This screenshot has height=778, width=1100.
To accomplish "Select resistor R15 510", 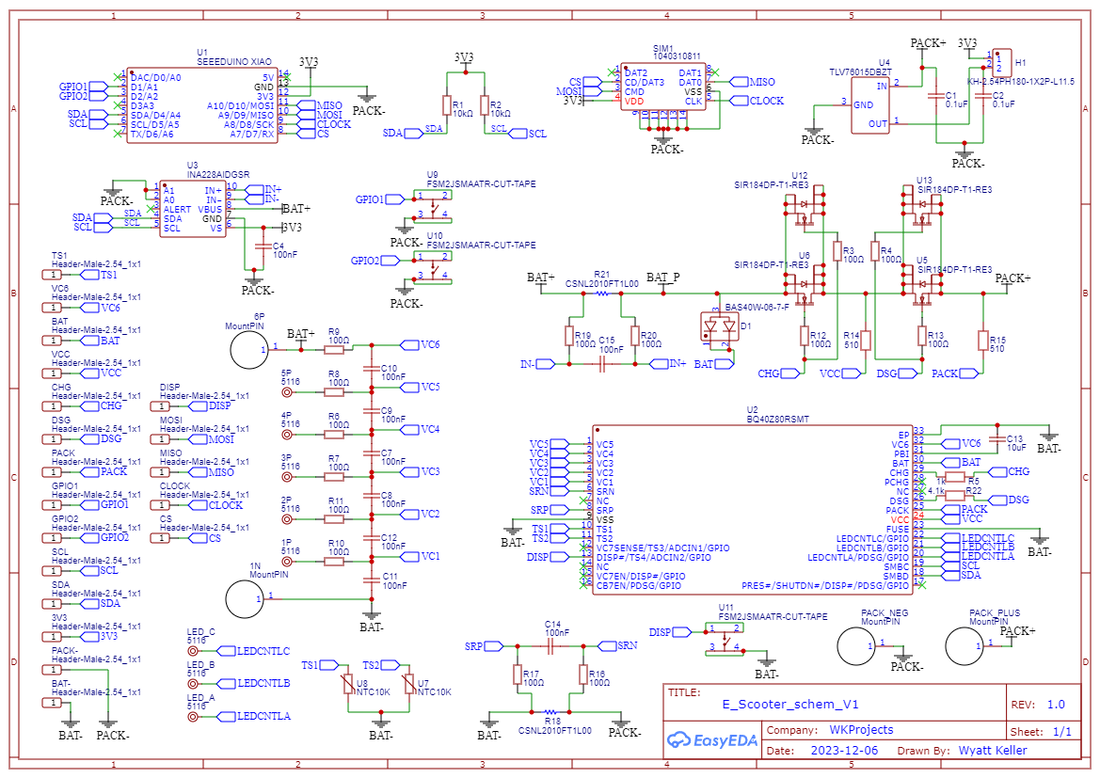I will [x=983, y=340].
